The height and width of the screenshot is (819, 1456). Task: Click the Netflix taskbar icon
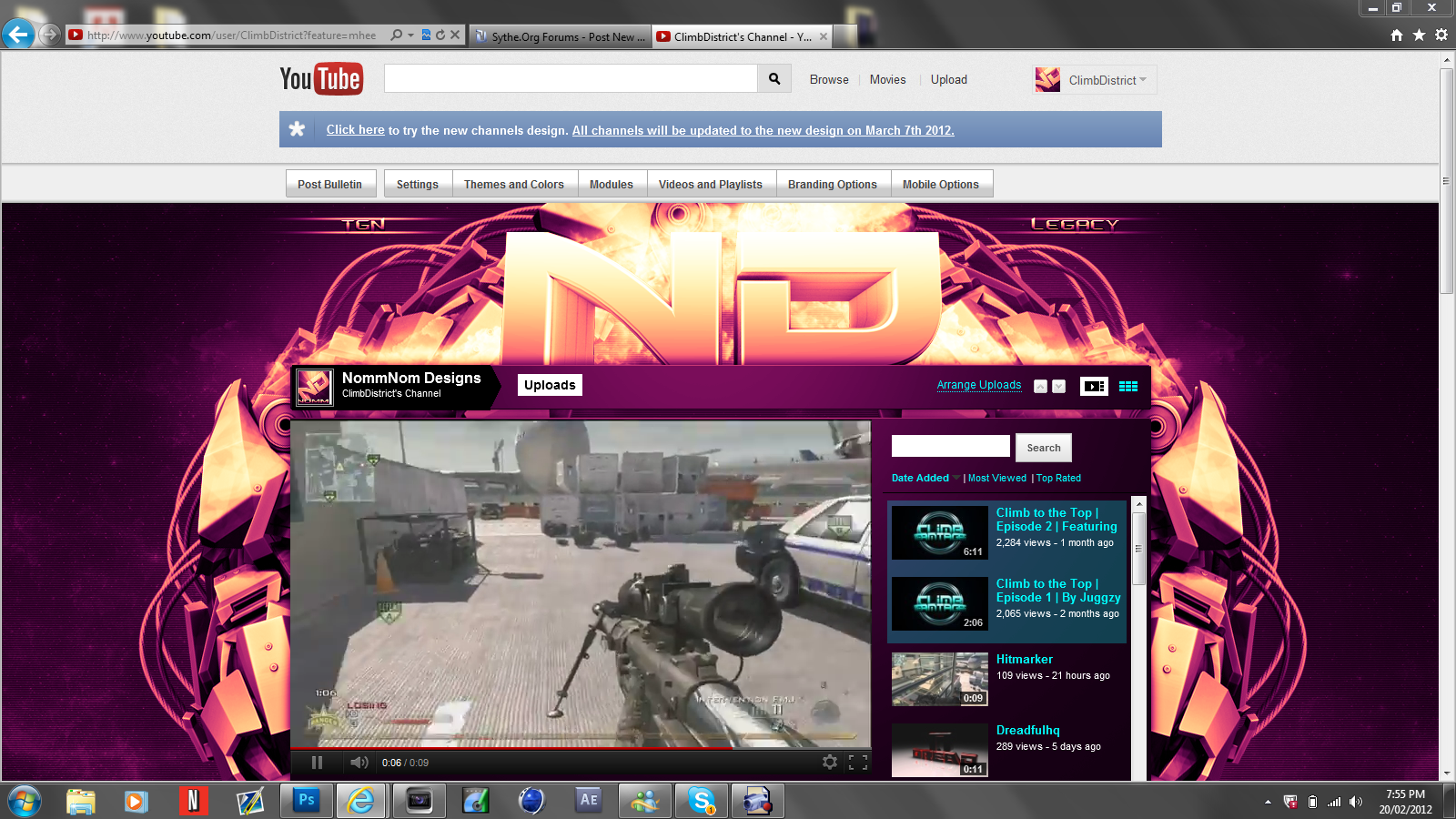pos(193,801)
